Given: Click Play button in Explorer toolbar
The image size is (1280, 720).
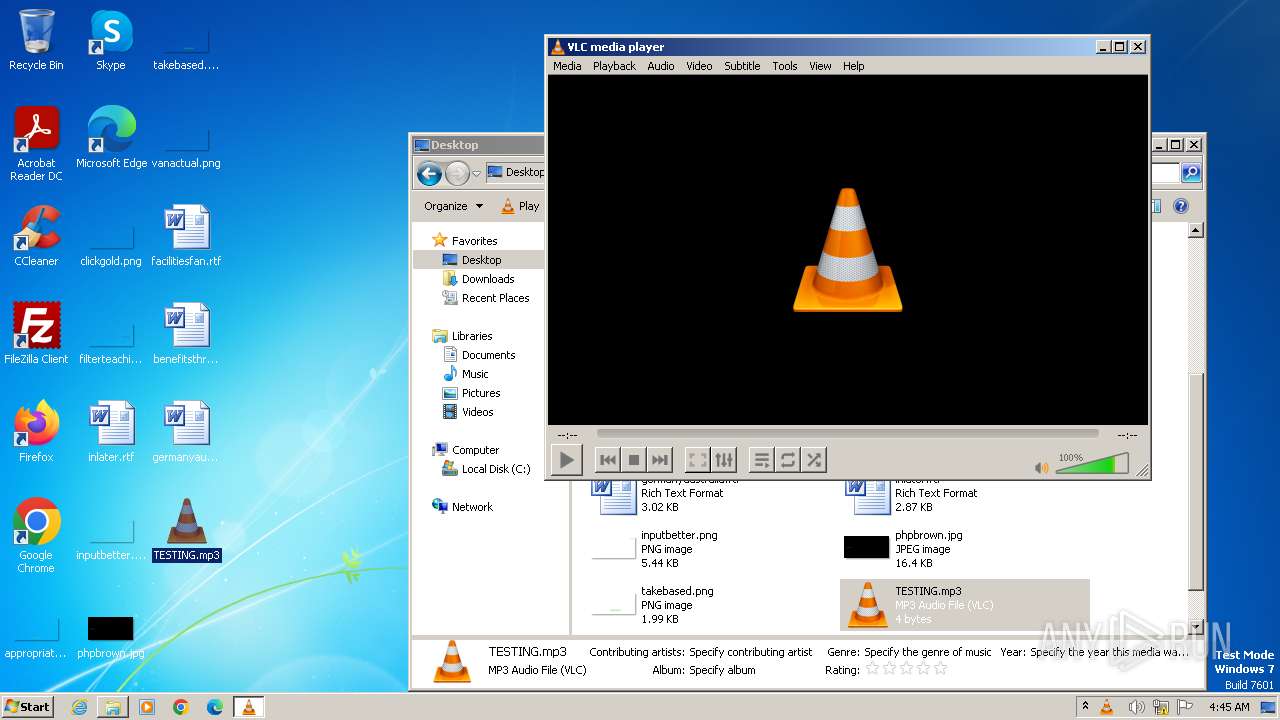Looking at the screenshot, I should click(520, 206).
